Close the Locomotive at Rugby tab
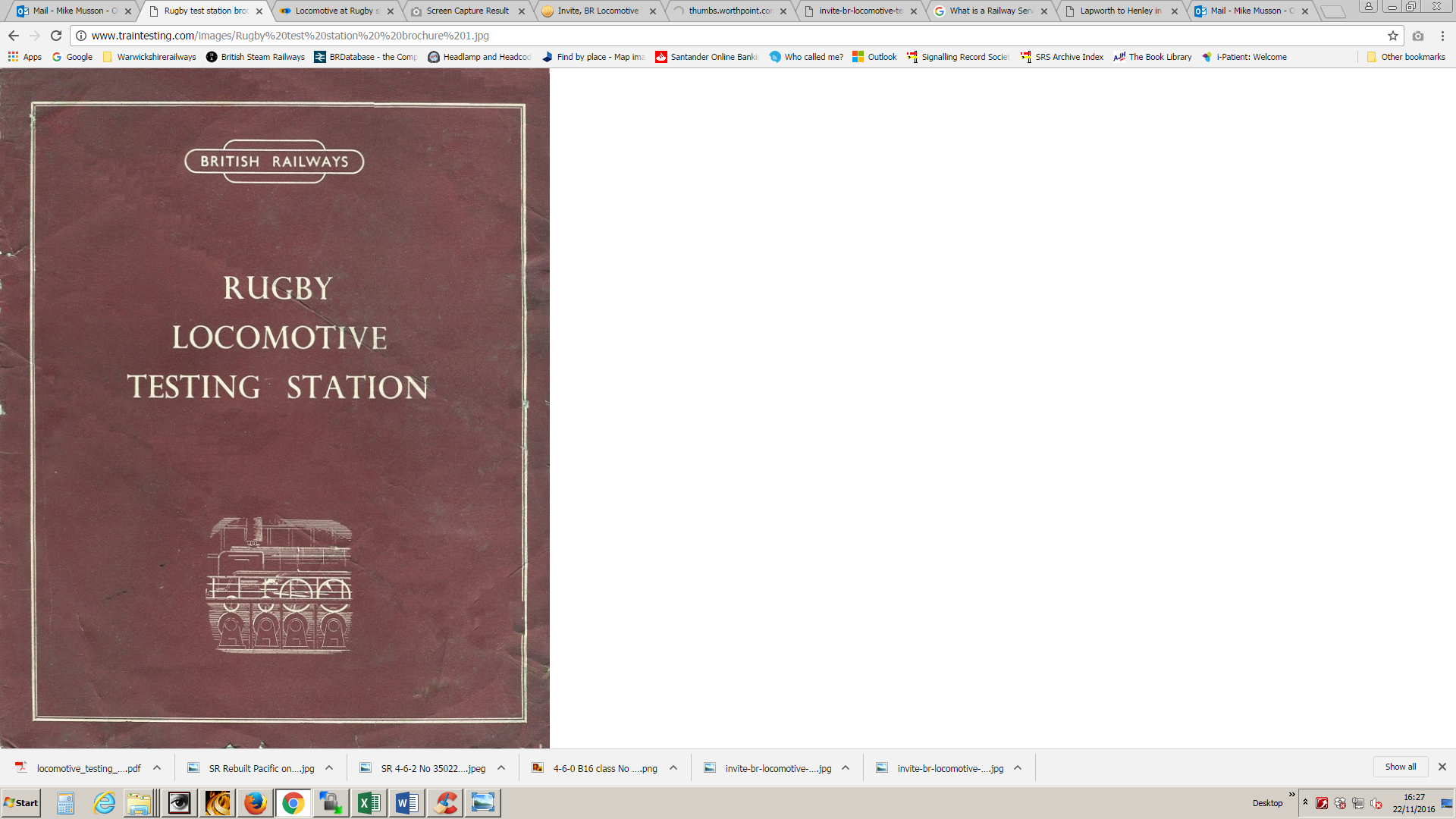 (391, 11)
